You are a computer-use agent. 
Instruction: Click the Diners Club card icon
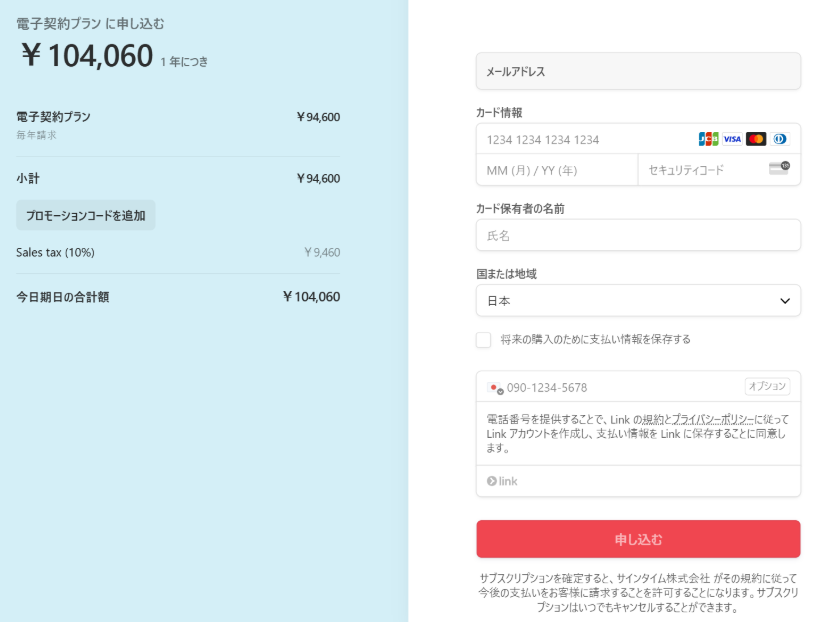point(779,139)
